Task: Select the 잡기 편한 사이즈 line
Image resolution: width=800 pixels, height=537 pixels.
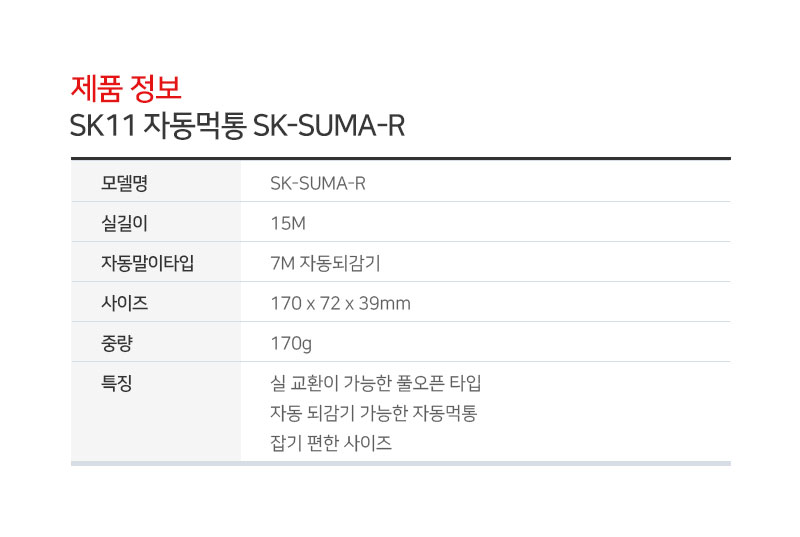Action: (x=331, y=443)
